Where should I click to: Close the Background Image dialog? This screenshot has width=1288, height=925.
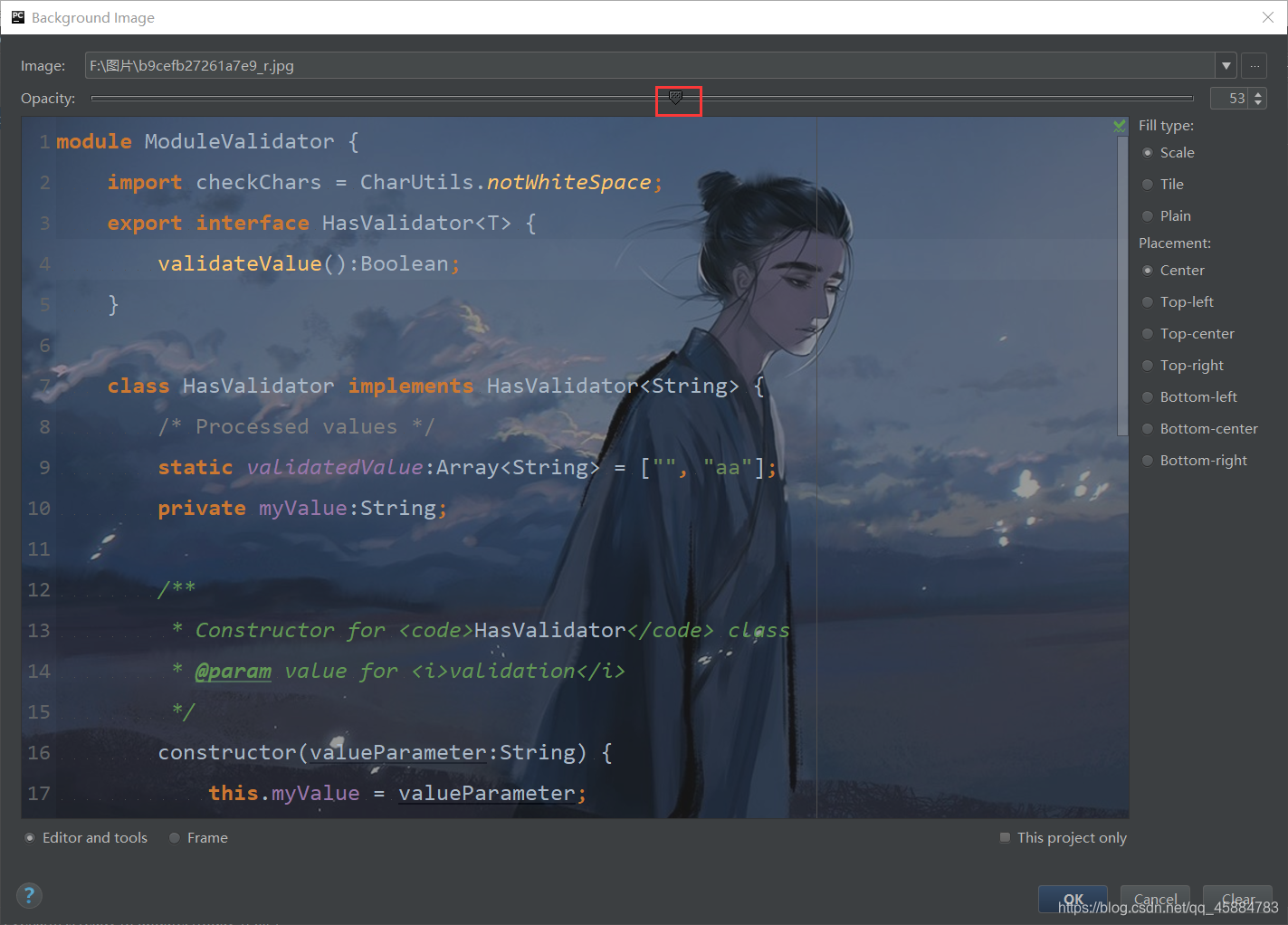pyautogui.click(x=1267, y=17)
